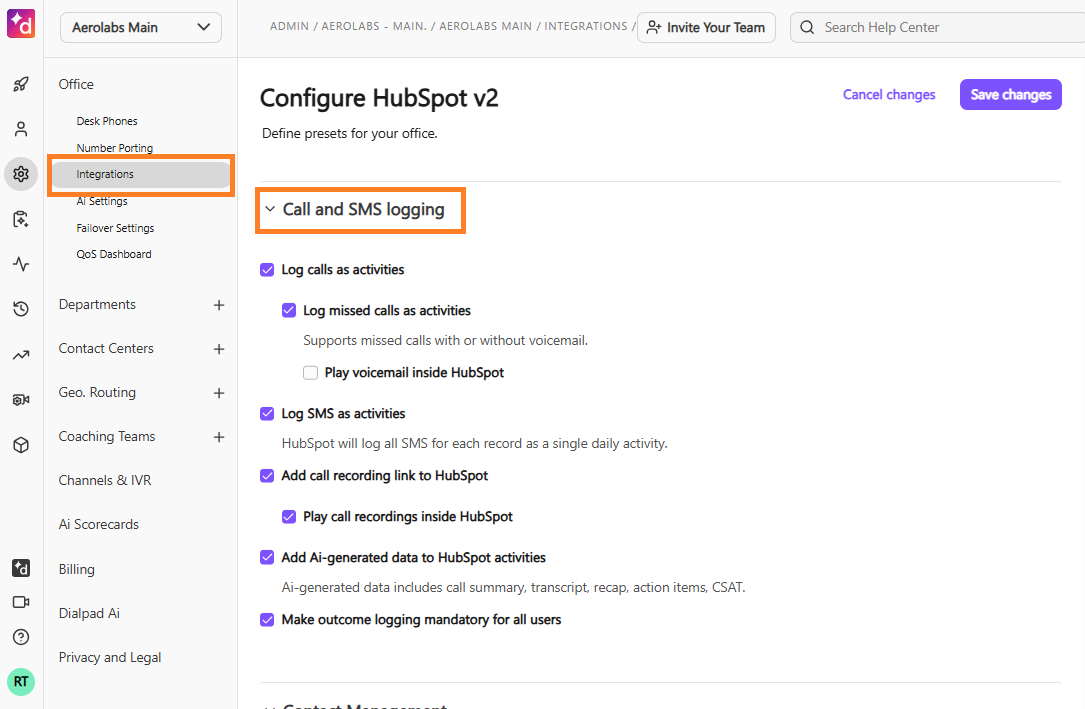Open Ai Settings page
The image size is (1085, 709).
[x=102, y=201]
